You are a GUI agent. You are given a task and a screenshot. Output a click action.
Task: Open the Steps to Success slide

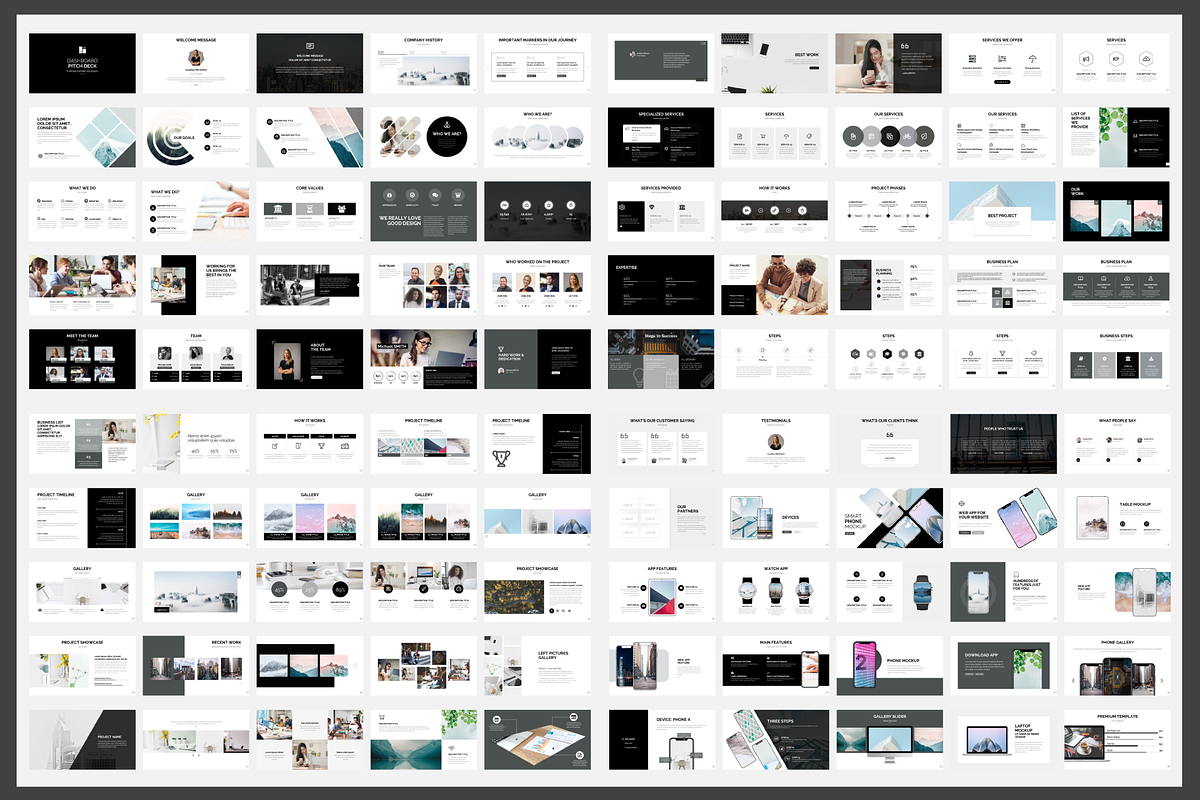pos(661,359)
